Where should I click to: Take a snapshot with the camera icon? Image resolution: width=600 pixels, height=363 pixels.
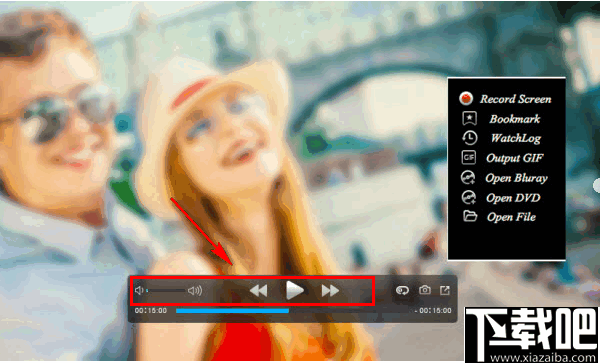[424, 290]
